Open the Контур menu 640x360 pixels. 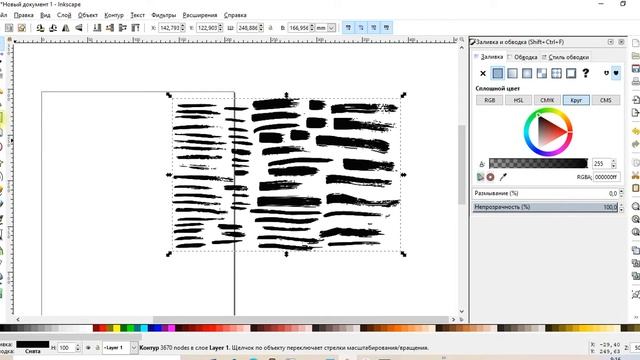pos(114,15)
